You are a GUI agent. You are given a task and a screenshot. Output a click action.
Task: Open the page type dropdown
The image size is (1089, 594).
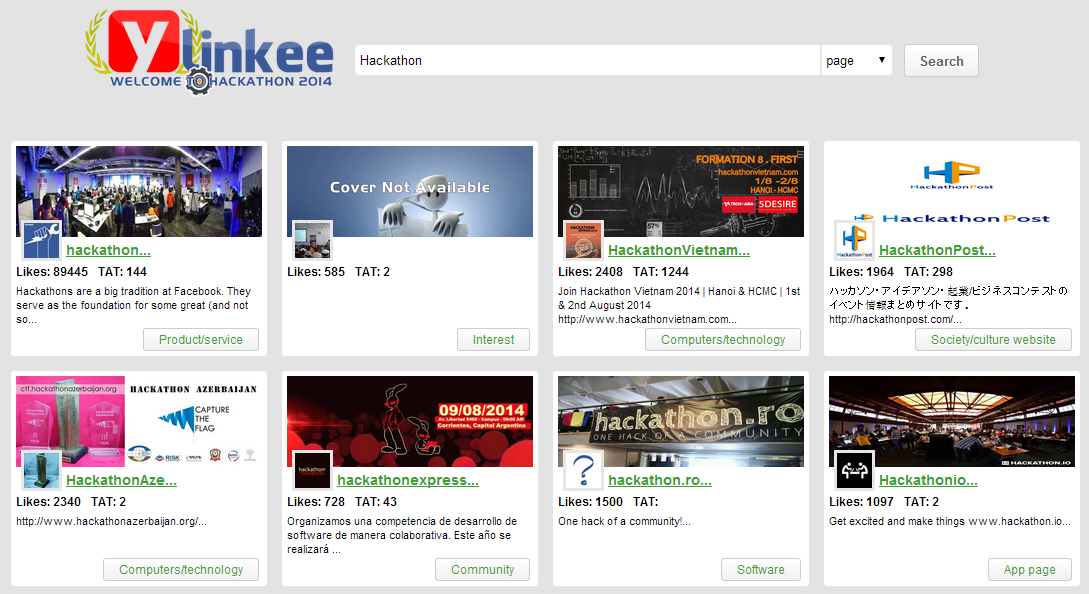coord(856,60)
